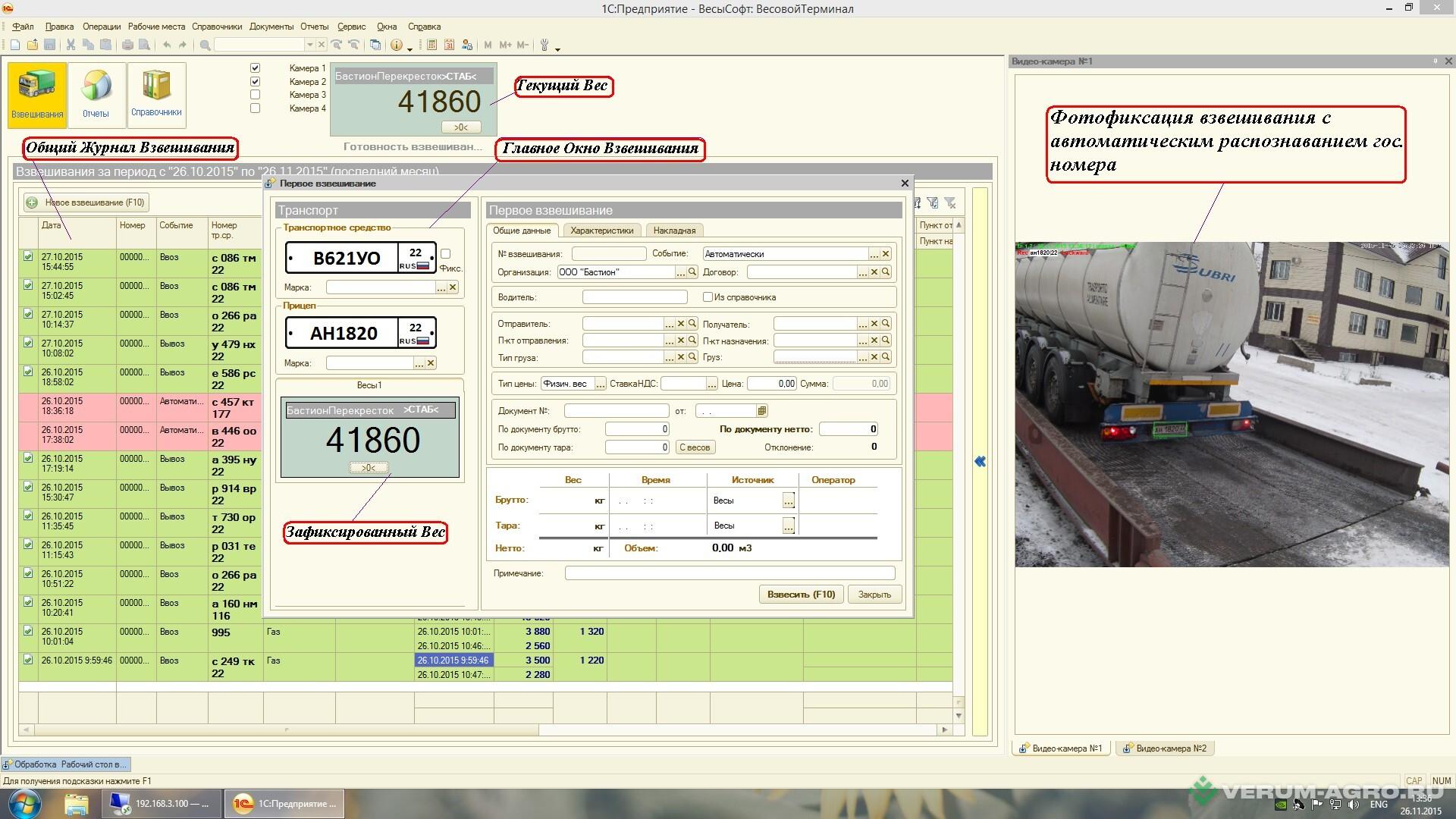Click the С весов button
This screenshot has height=819, width=1456.
coord(695,447)
